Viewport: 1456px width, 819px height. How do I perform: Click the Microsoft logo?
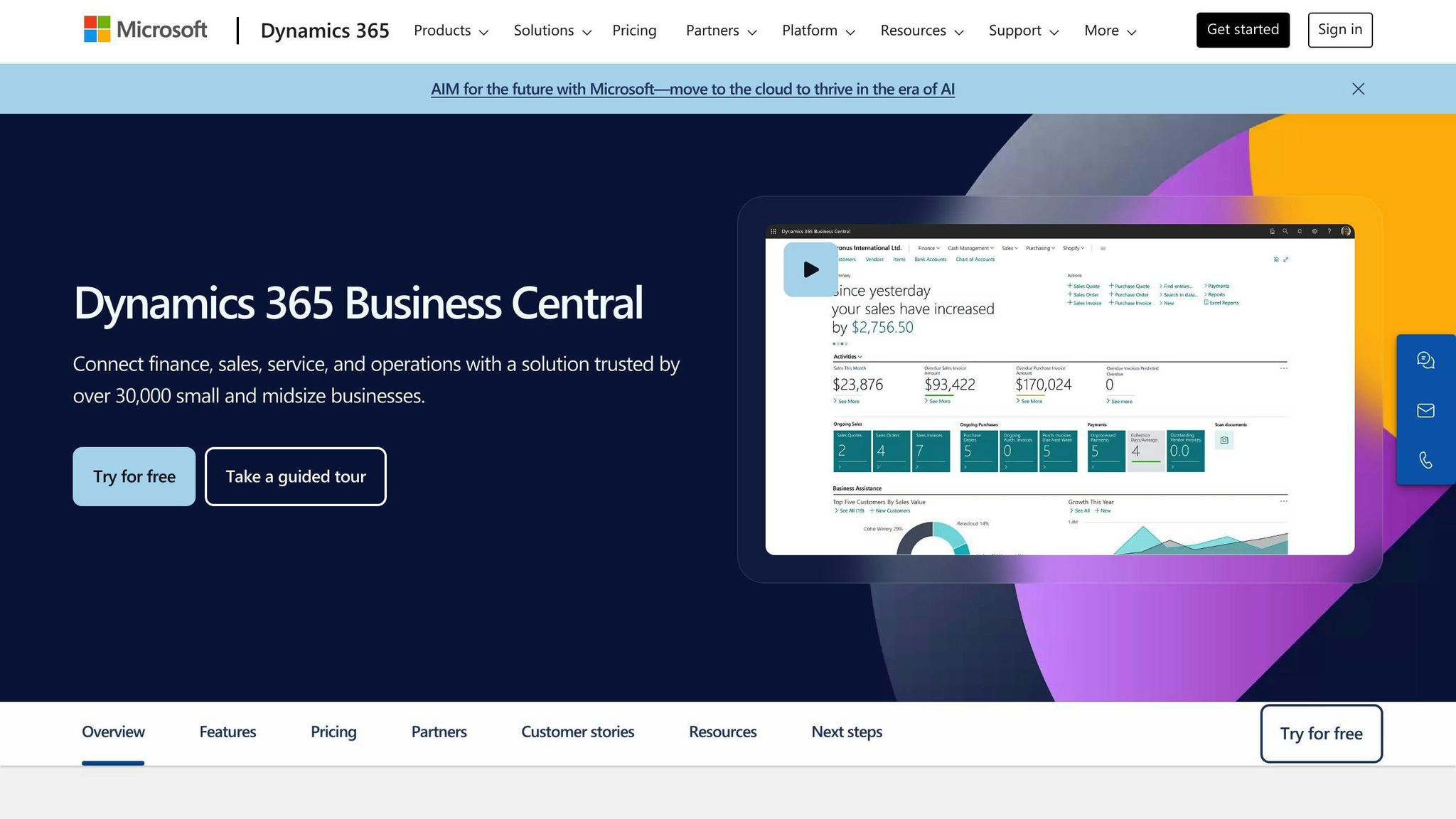(145, 30)
